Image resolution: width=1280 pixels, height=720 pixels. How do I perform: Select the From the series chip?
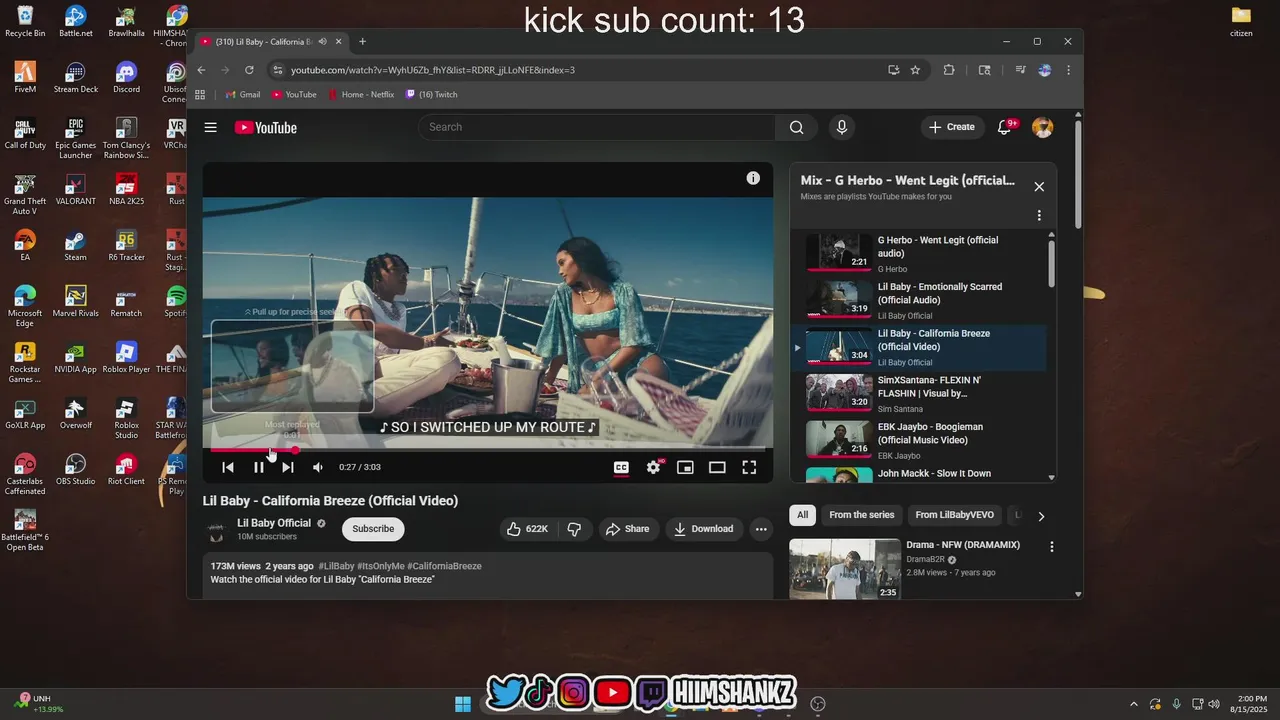click(x=862, y=515)
